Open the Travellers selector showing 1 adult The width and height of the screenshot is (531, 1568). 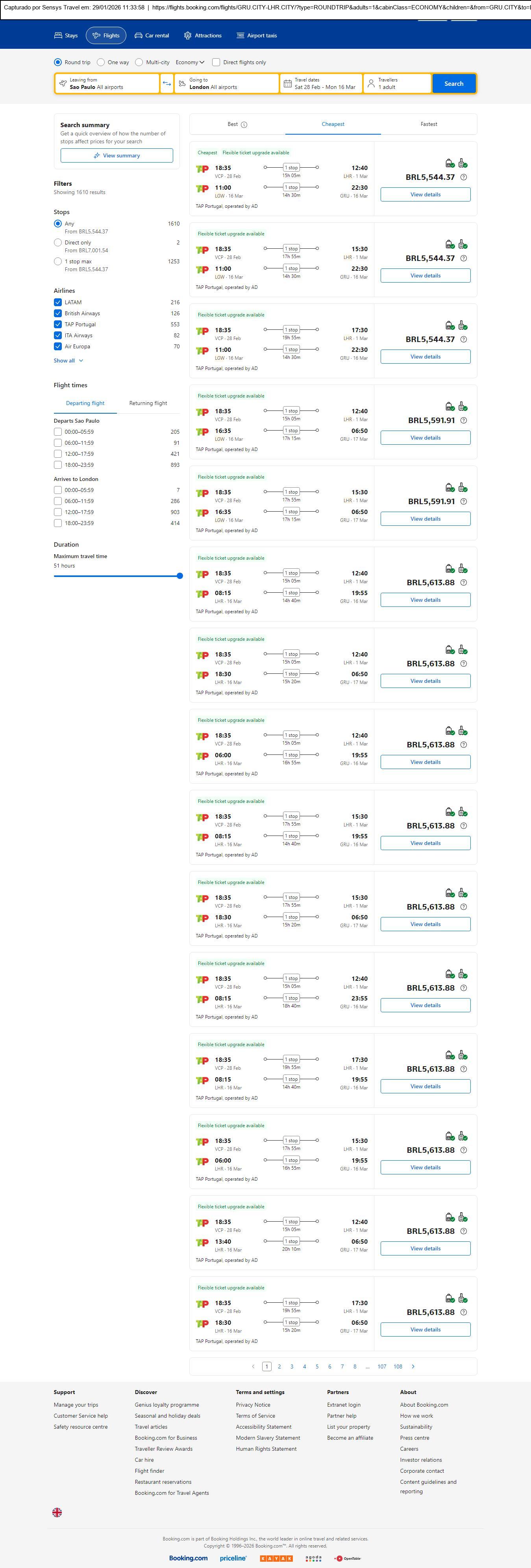point(397,83)
